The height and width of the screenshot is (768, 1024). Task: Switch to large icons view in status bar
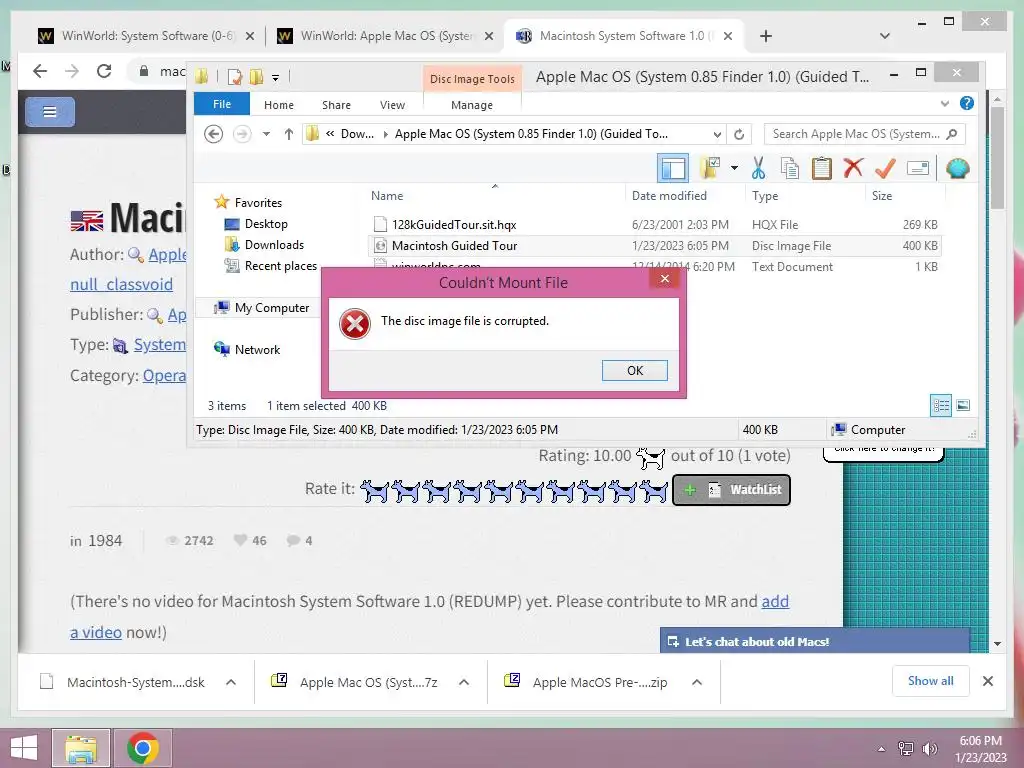click(x=963, y=406)
